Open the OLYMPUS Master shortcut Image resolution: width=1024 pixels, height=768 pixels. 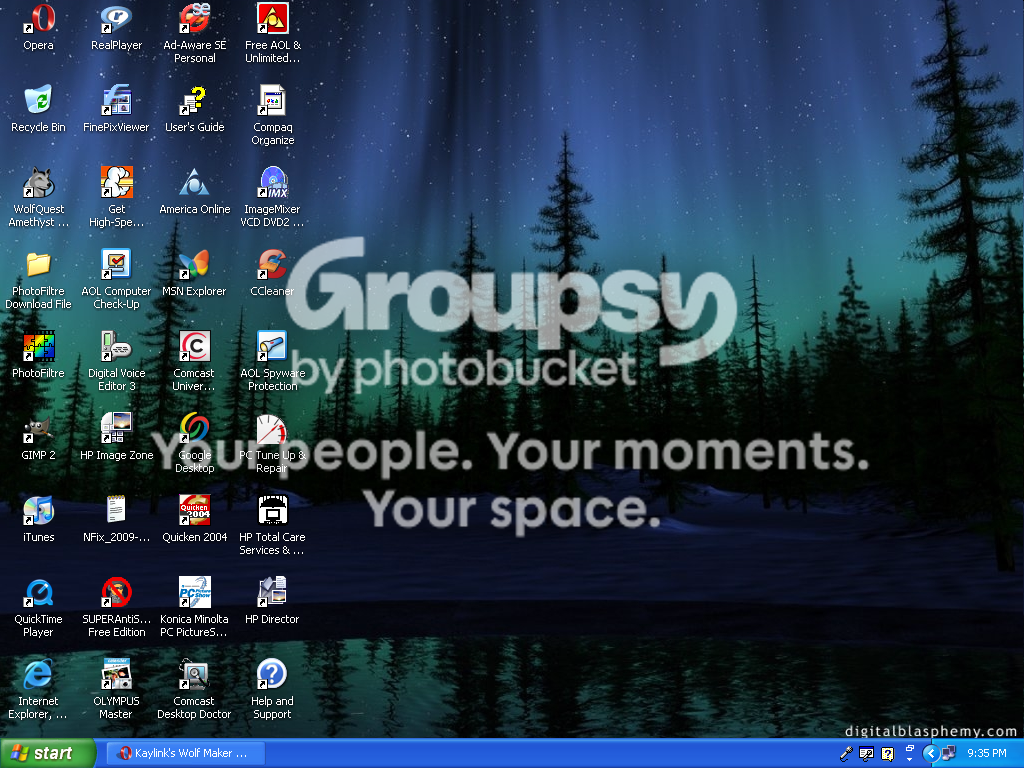coord(116,675)
